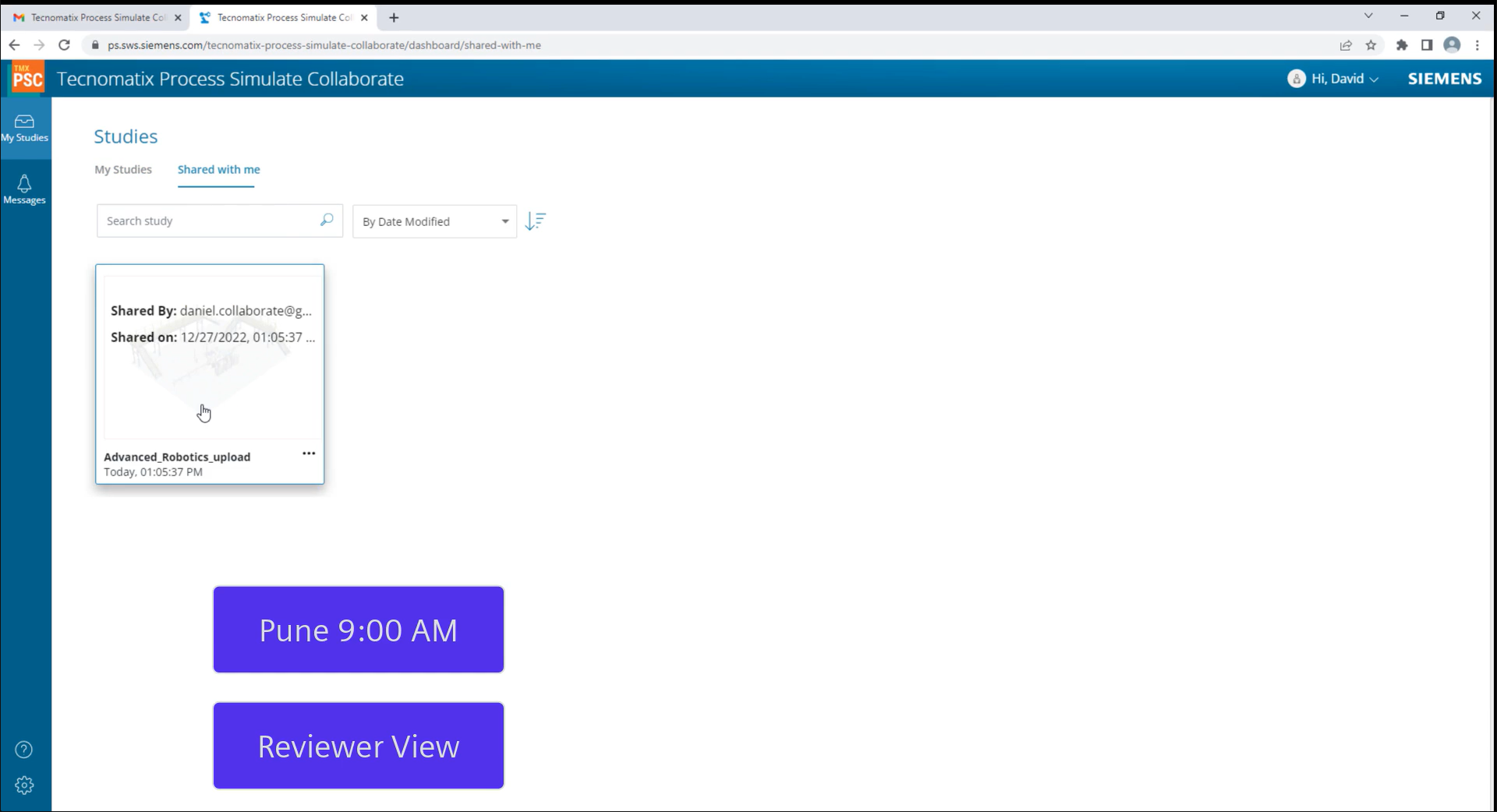Viewport: 1497px width, 812px height.
Task: Select the Shared with me tab
Action: click(x=218, y=169)
